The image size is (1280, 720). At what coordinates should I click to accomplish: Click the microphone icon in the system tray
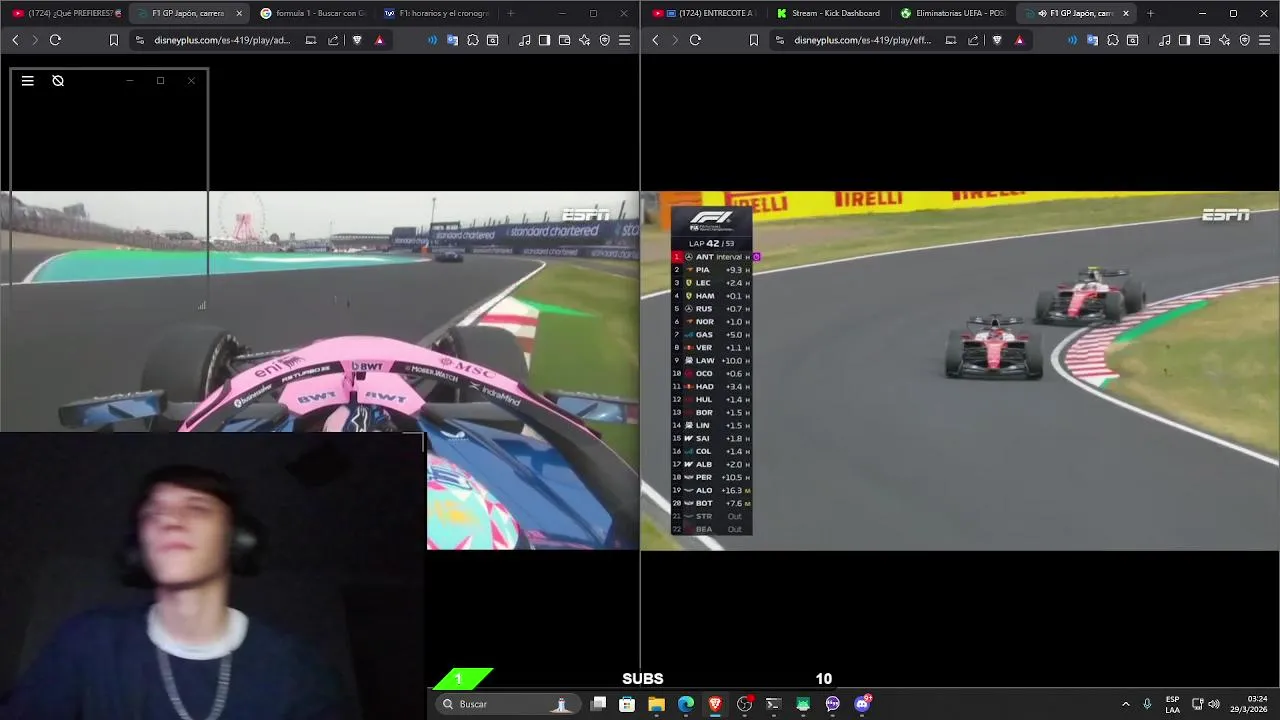tap(1147, 704)
